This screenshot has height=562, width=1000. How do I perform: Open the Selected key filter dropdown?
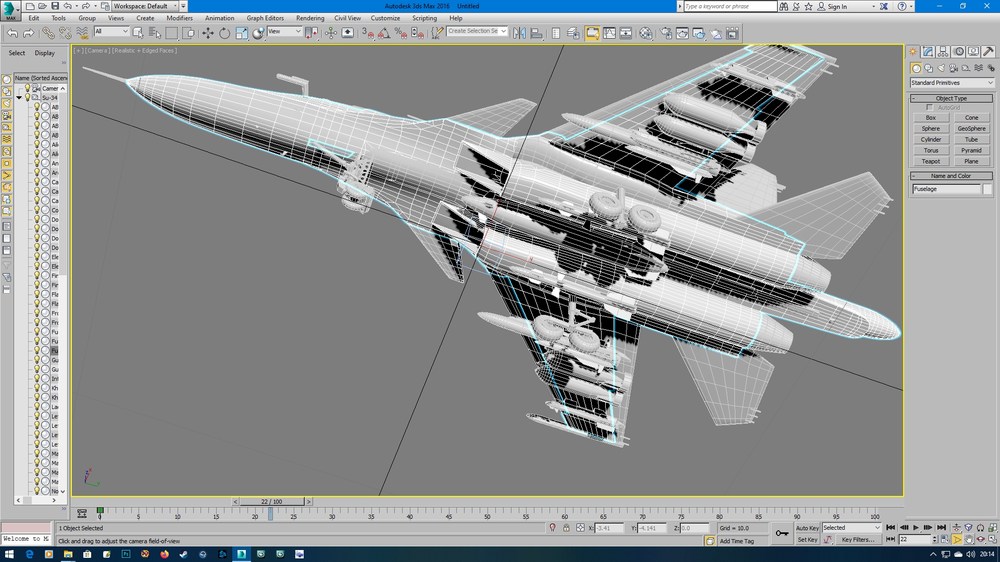[851, 528]
